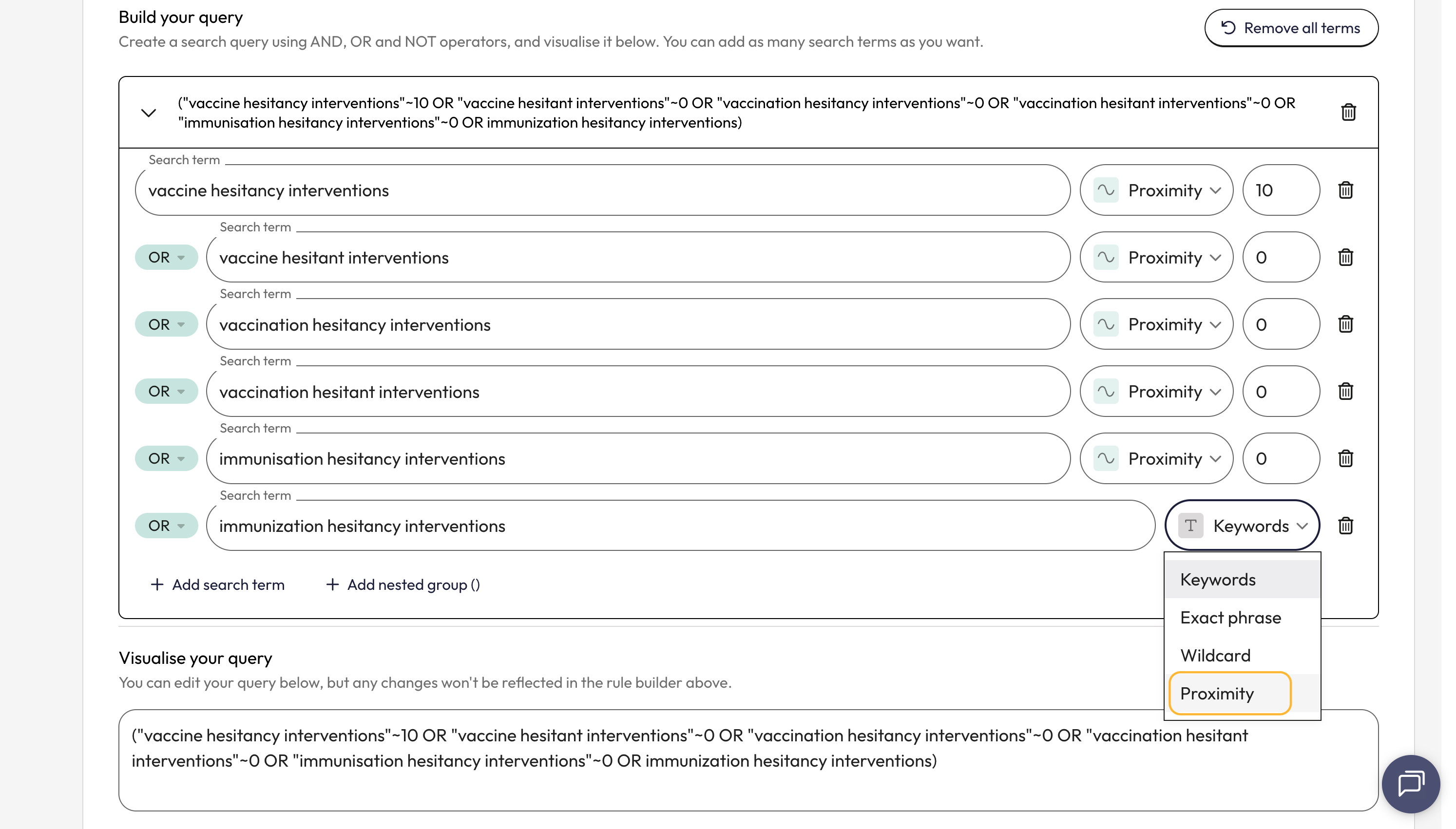Select Proximity option in dropdown list
This screenshot has height=829, width=1456.
coord(1242,694)
